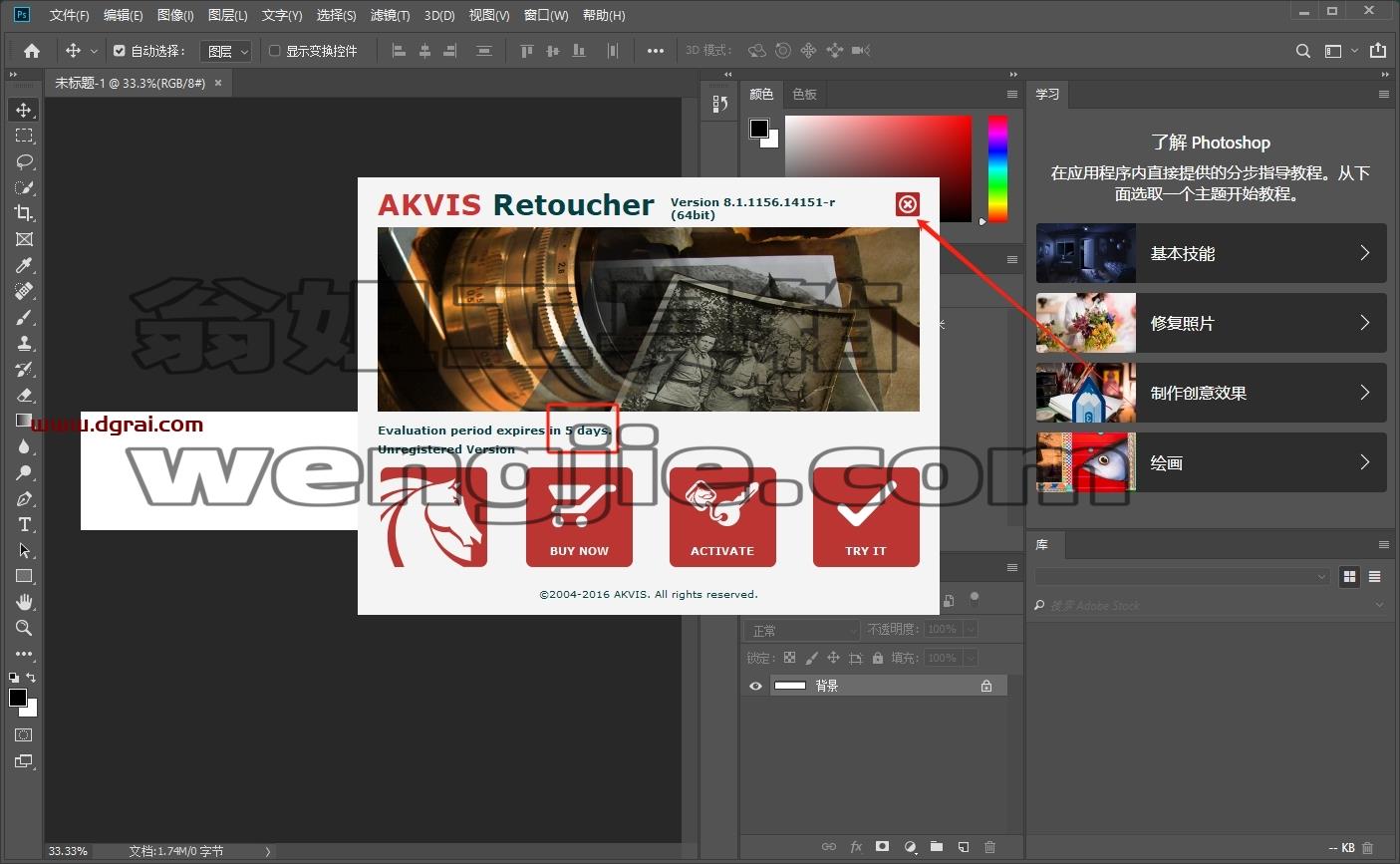
Task: Click the rainbow hue slider strip
Action: 997,168
